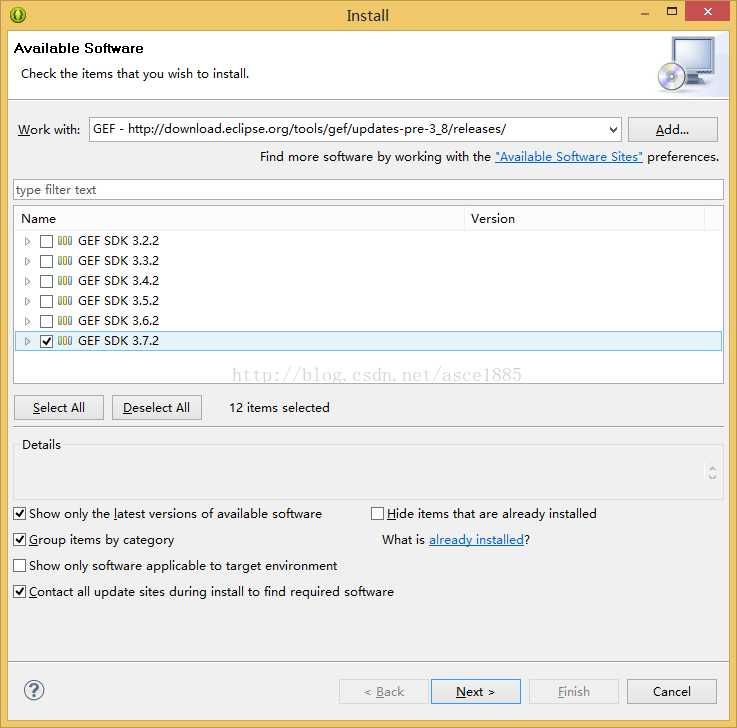Maximize the Install dialog window

[x=672, y=11]
